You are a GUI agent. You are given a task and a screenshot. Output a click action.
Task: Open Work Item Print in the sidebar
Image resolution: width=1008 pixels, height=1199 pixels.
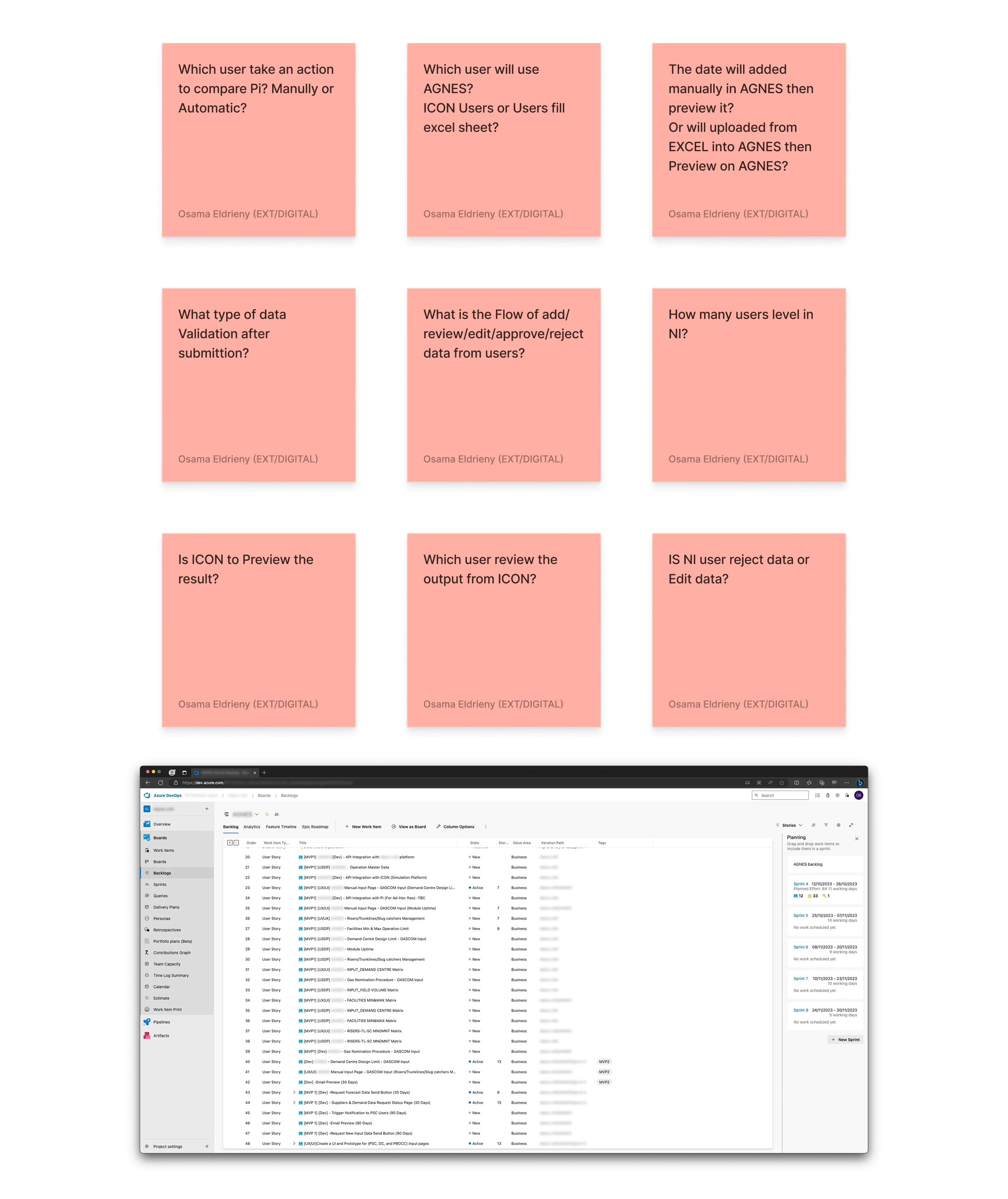click(x=167, y=1010)
